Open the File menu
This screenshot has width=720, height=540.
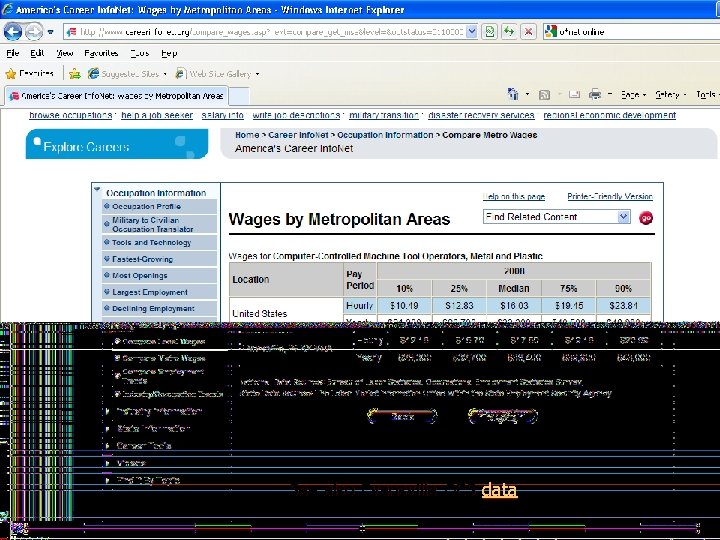12,53
